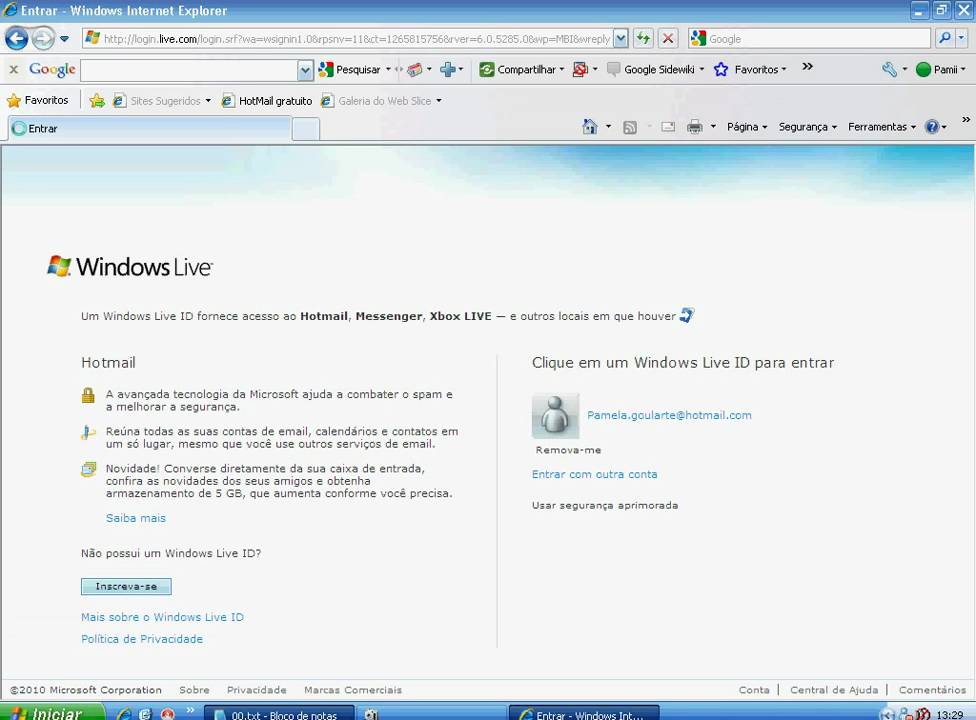Image resolution: width=976 pixels, height=720 pixels.
Task: Click the red Stop loading icon
Action: 668,39
